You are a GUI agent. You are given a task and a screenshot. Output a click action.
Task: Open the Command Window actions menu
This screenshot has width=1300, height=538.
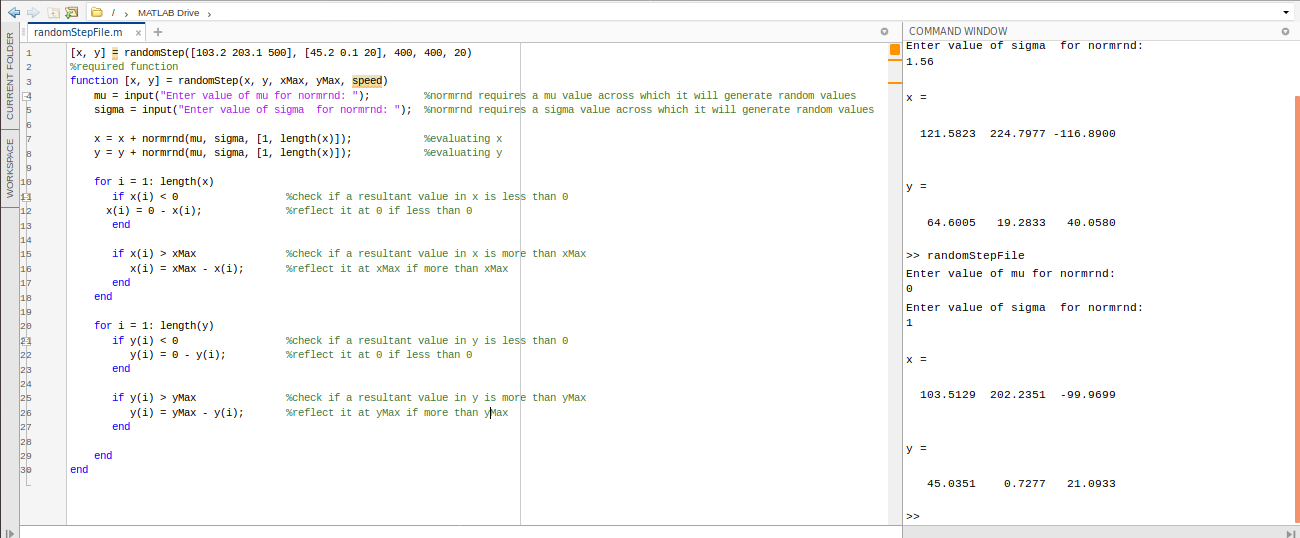coord(1284,32)
